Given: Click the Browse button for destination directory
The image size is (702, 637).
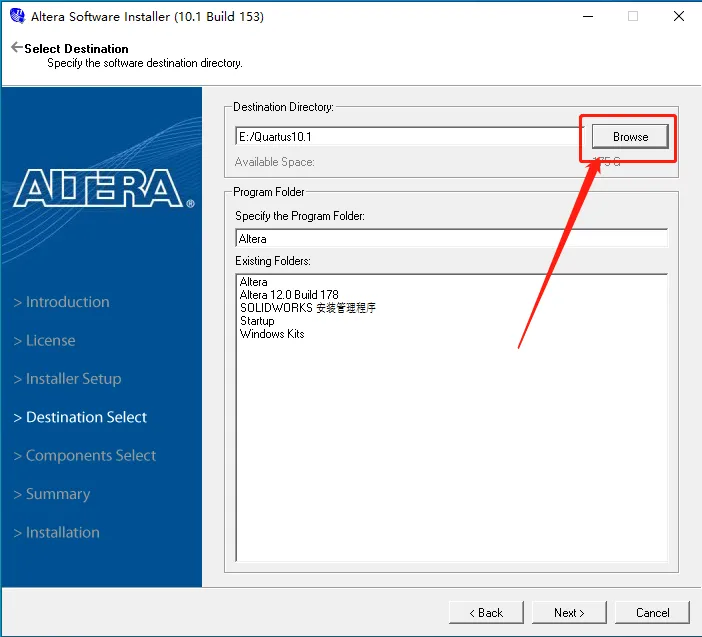Looking at the screenshot, I should pos(630,137).
